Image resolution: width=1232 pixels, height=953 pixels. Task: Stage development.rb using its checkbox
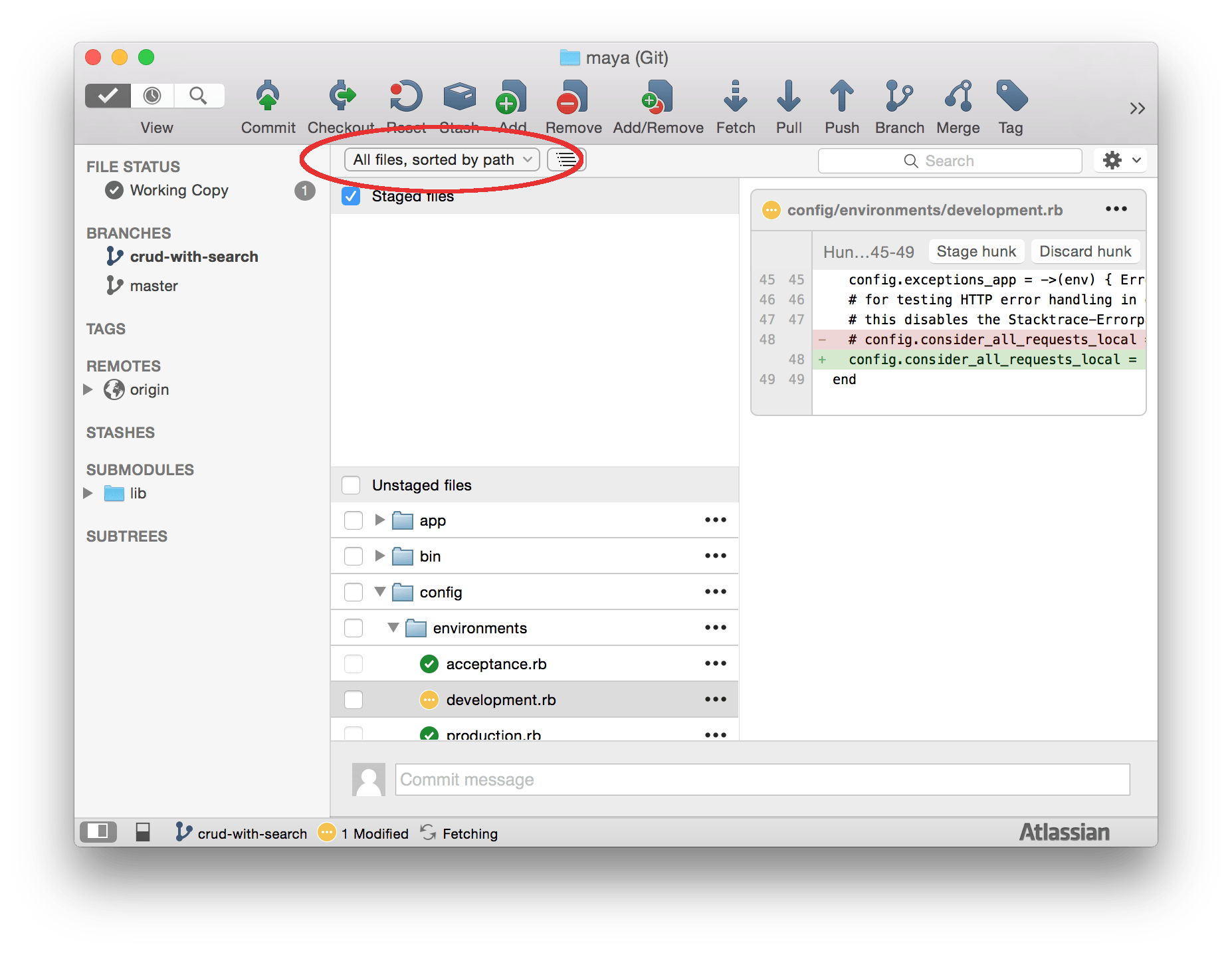click(x=354, y=700)
